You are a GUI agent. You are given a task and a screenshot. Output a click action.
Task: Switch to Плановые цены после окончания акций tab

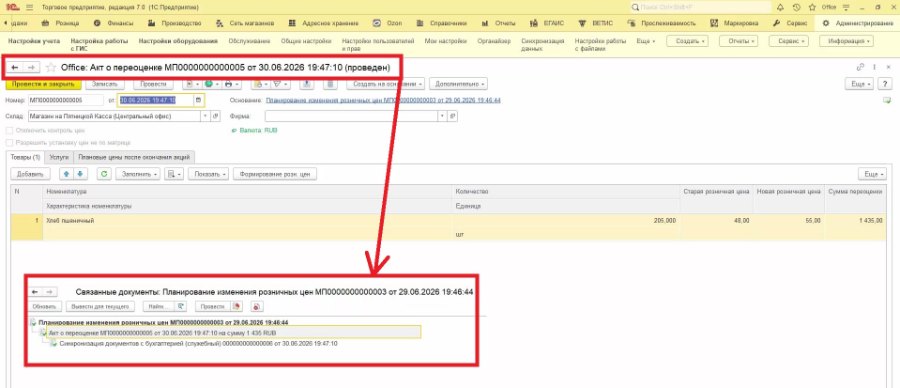click(135, 156)
